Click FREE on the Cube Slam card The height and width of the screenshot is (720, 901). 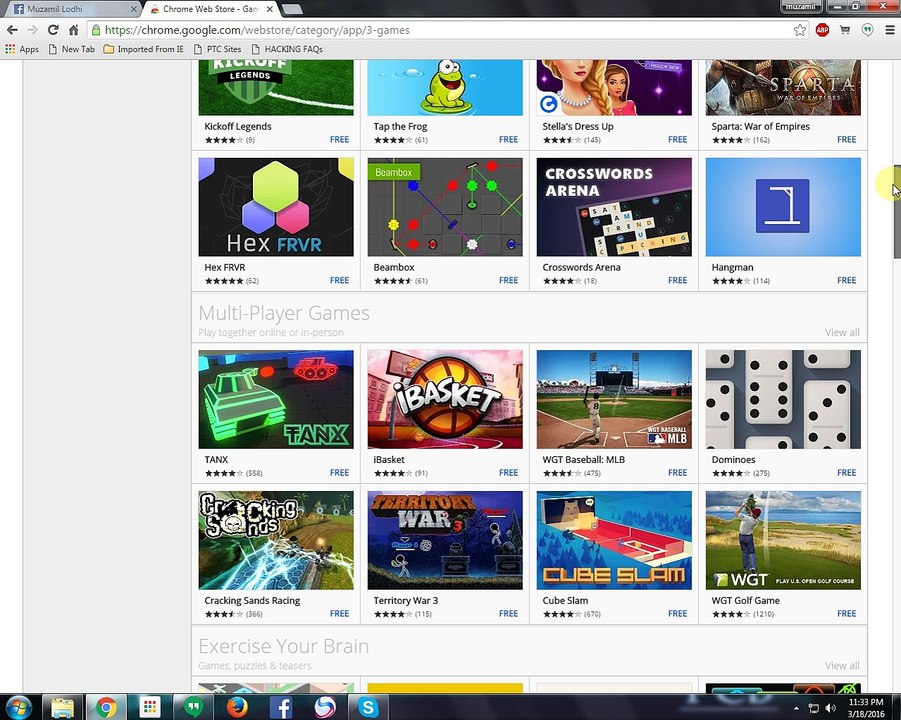[x=677, y=613]
